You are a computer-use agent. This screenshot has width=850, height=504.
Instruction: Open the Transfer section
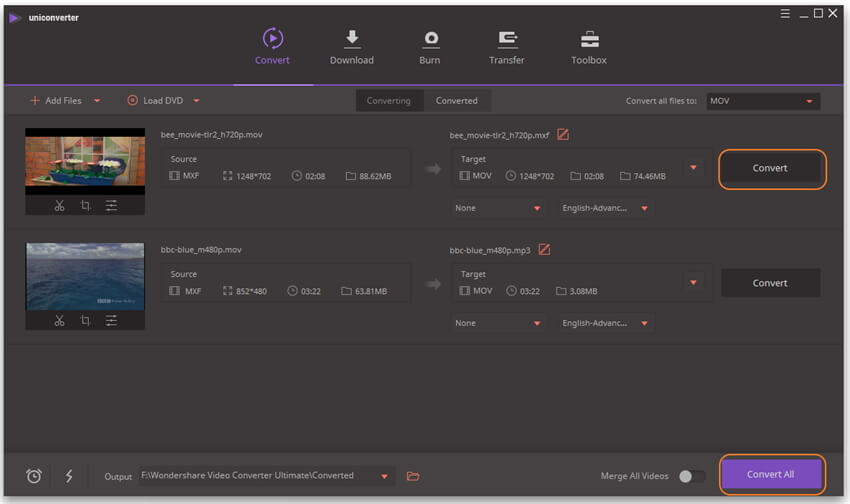point(507,47)
